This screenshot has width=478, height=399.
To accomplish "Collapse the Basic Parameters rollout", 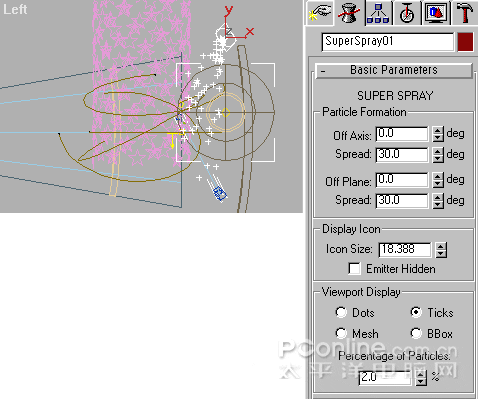I will pos(394,70).
